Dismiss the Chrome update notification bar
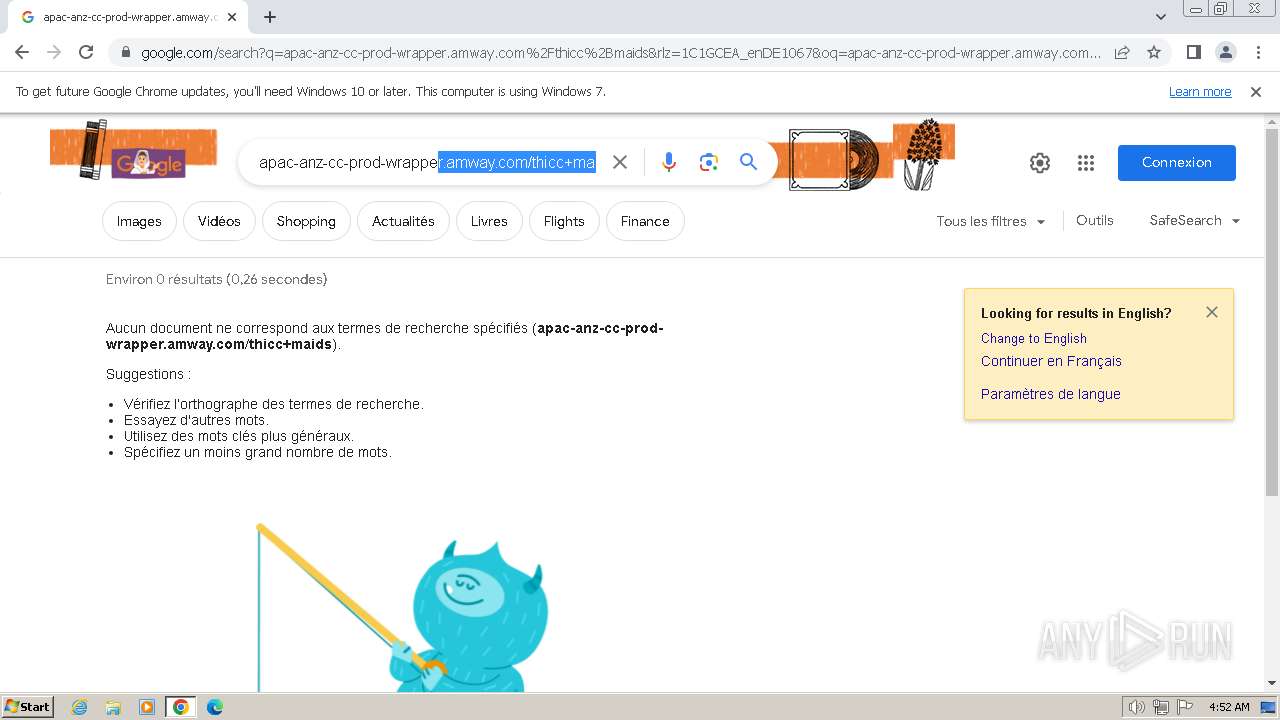The width and height of the screenshot is (1280, 720). tap(1256, 91)
